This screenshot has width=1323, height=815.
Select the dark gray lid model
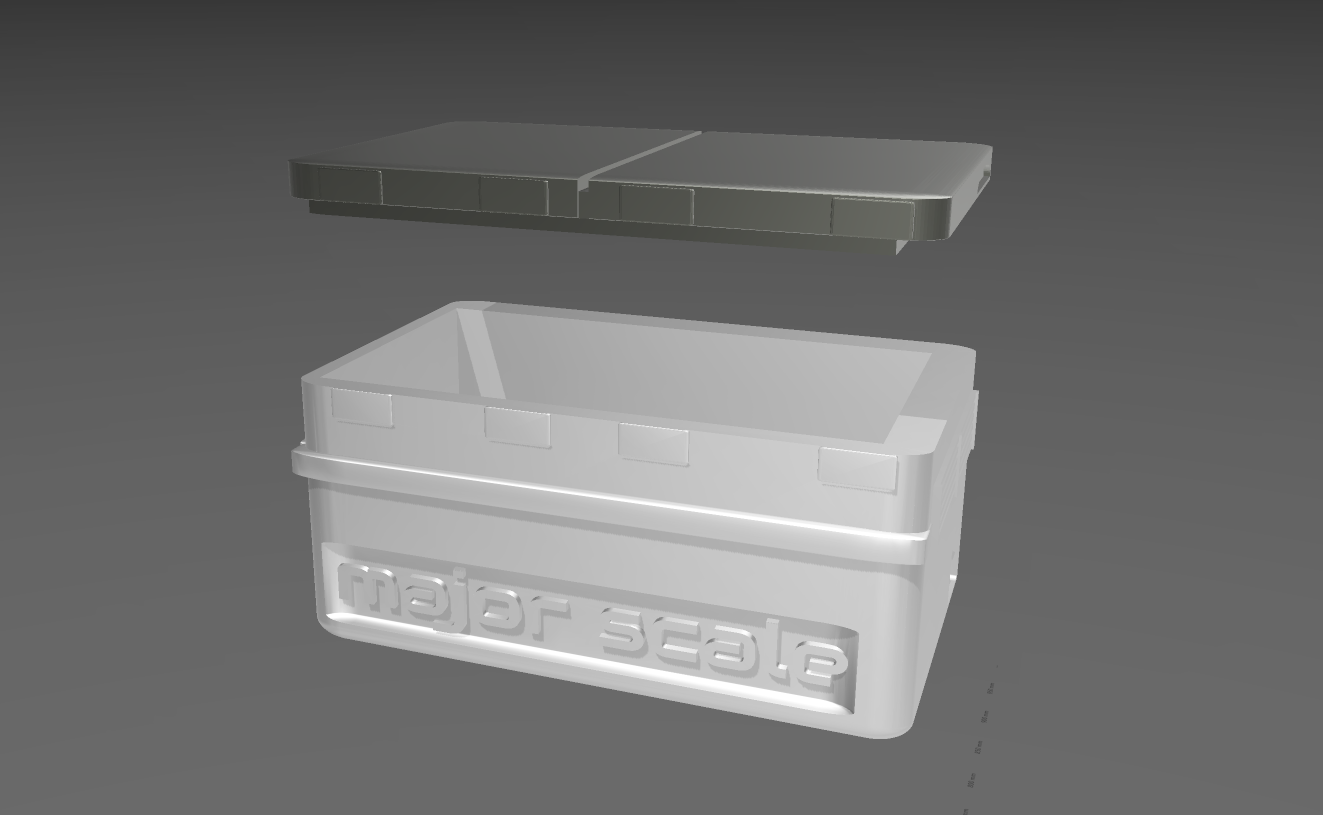pos(640,180)
